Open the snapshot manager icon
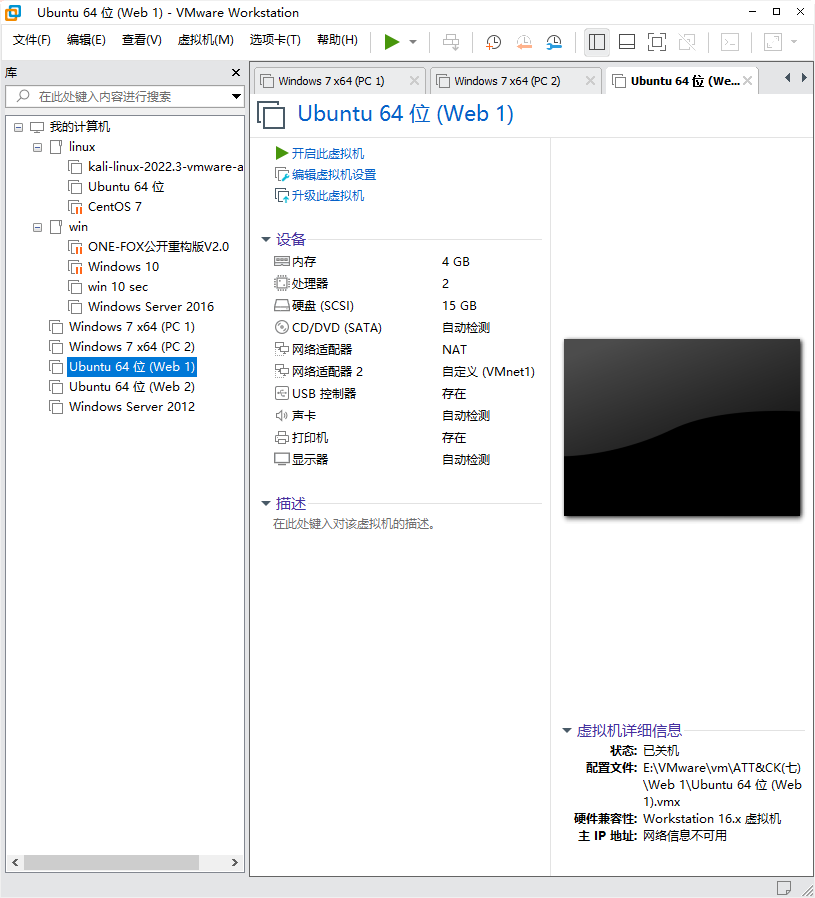The image size is (815, 898). [x=554, y=42]
